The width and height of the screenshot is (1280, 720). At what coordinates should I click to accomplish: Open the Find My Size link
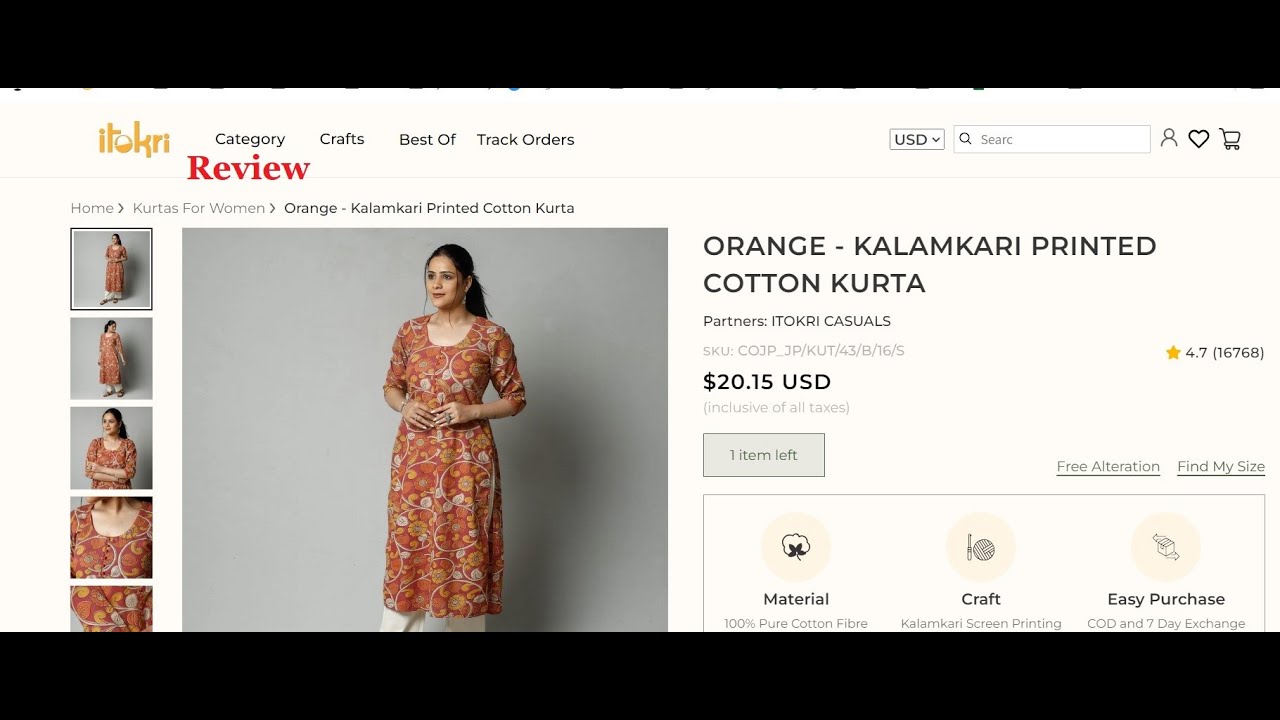tap(1221, 467)
